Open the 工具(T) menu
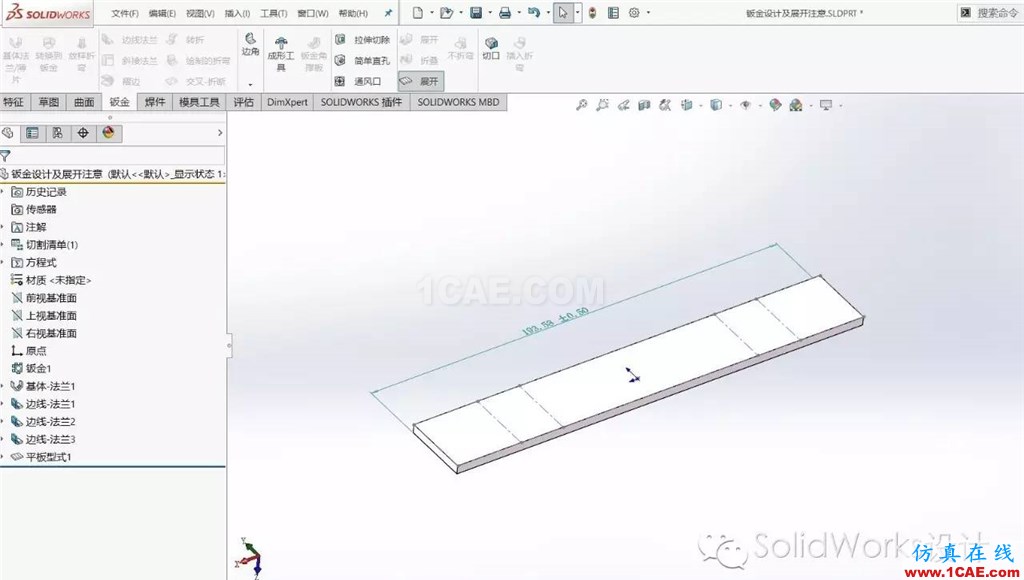 [x=274, y=13]
